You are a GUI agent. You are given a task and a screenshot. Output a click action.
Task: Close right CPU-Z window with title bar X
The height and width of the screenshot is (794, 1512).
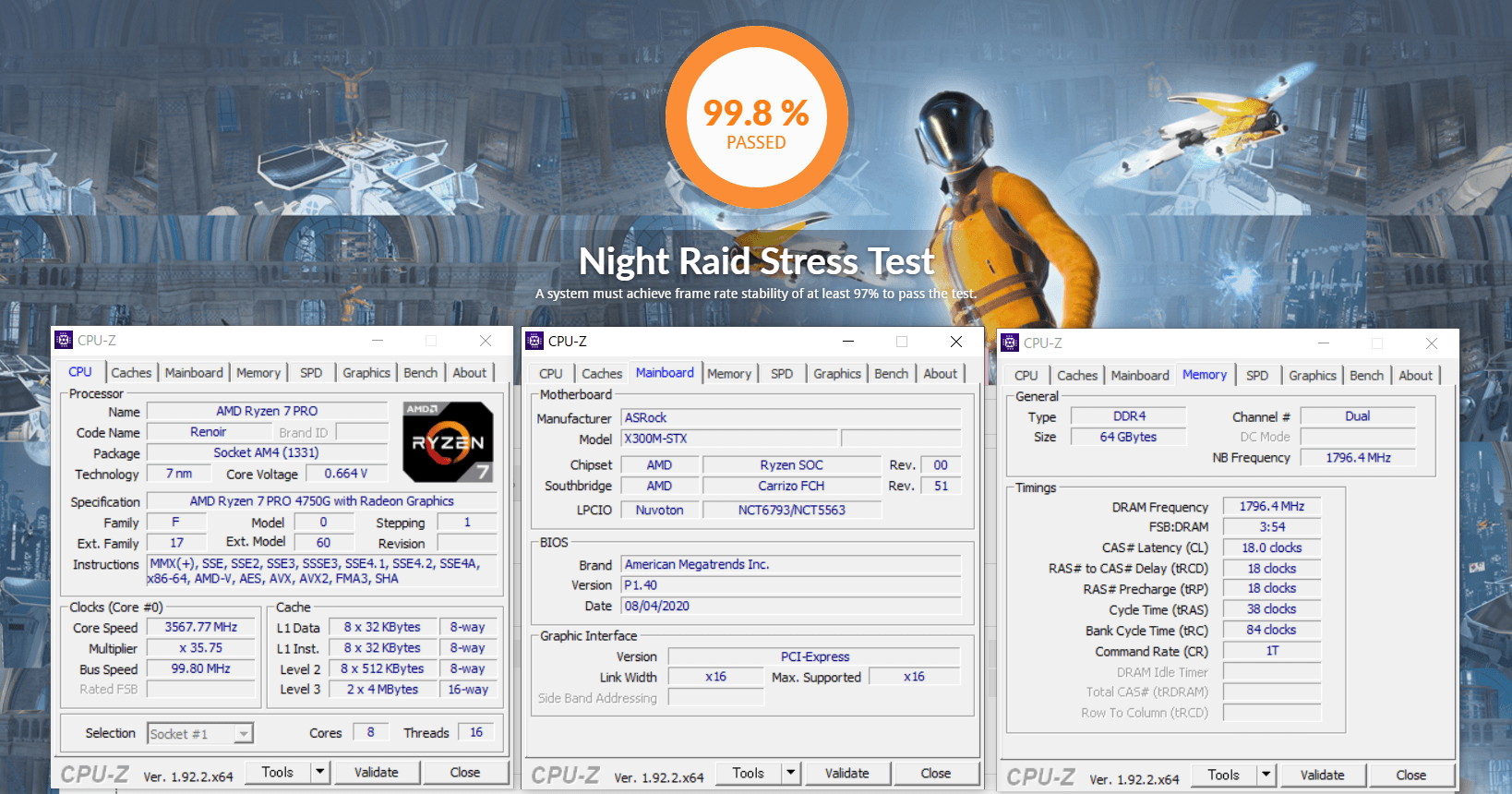tap(1432, 343)
